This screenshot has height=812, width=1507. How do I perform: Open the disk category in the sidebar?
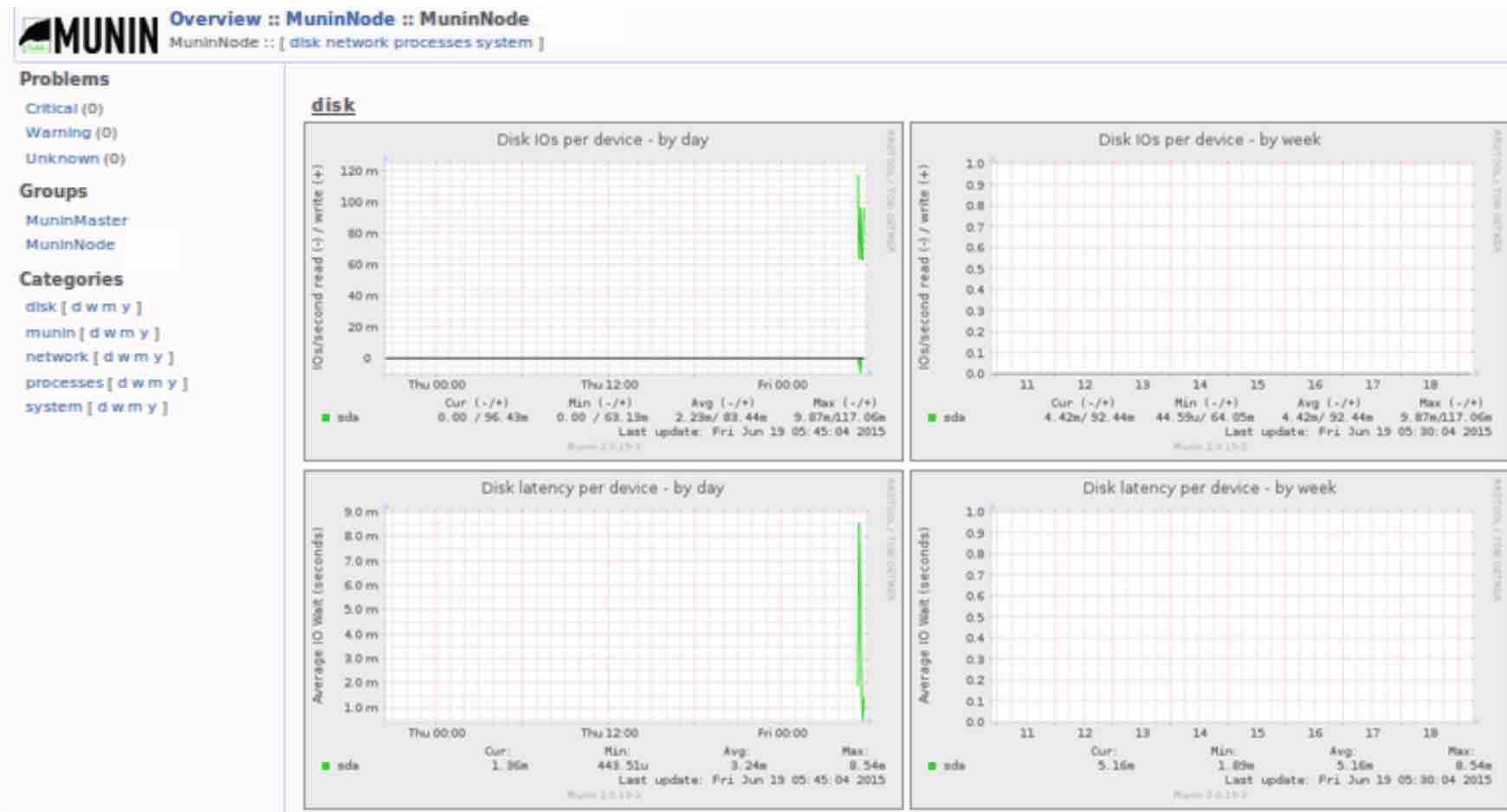[41, 306]
